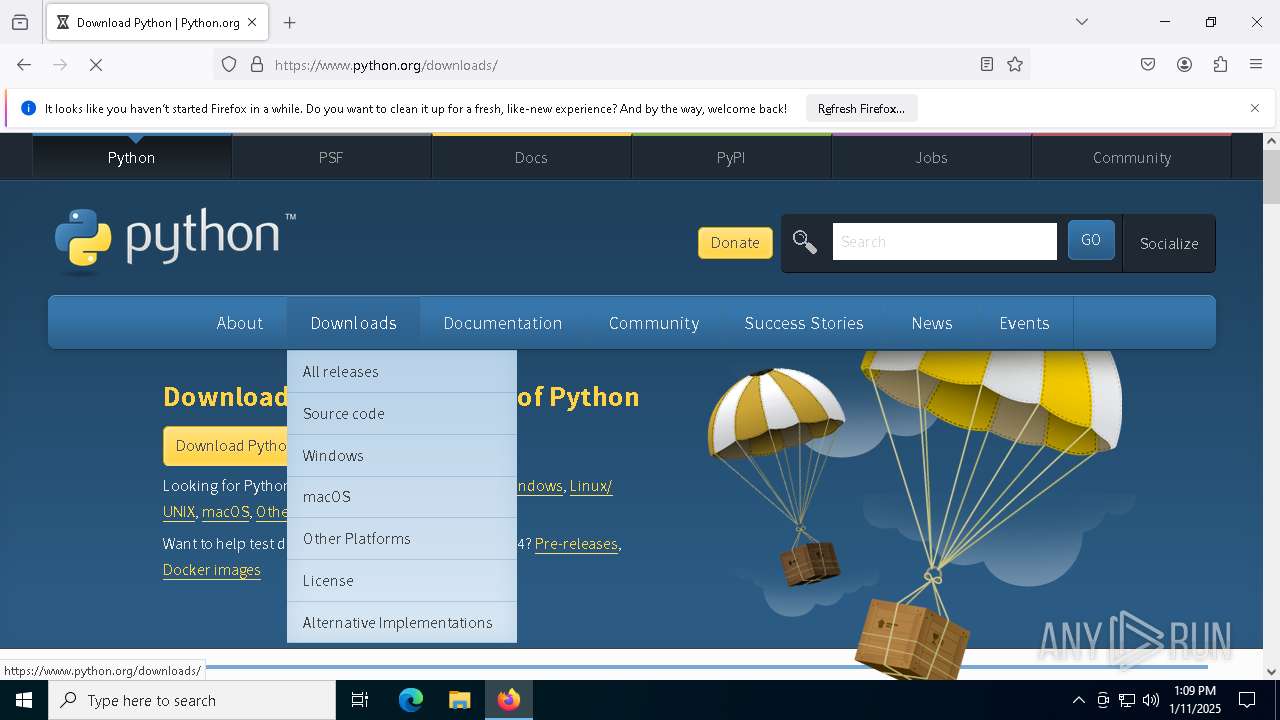Follow the Pre-releases link
Screen dimensions: 1280x720
576,544
